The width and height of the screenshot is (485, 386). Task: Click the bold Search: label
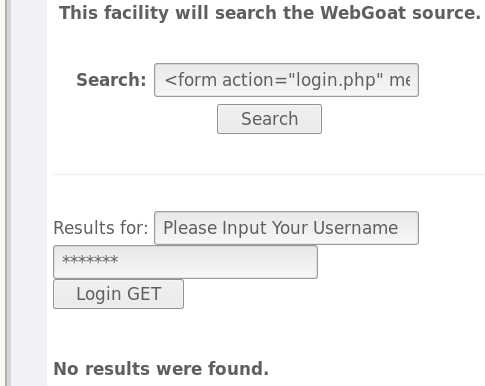click(x=111, y=80)
